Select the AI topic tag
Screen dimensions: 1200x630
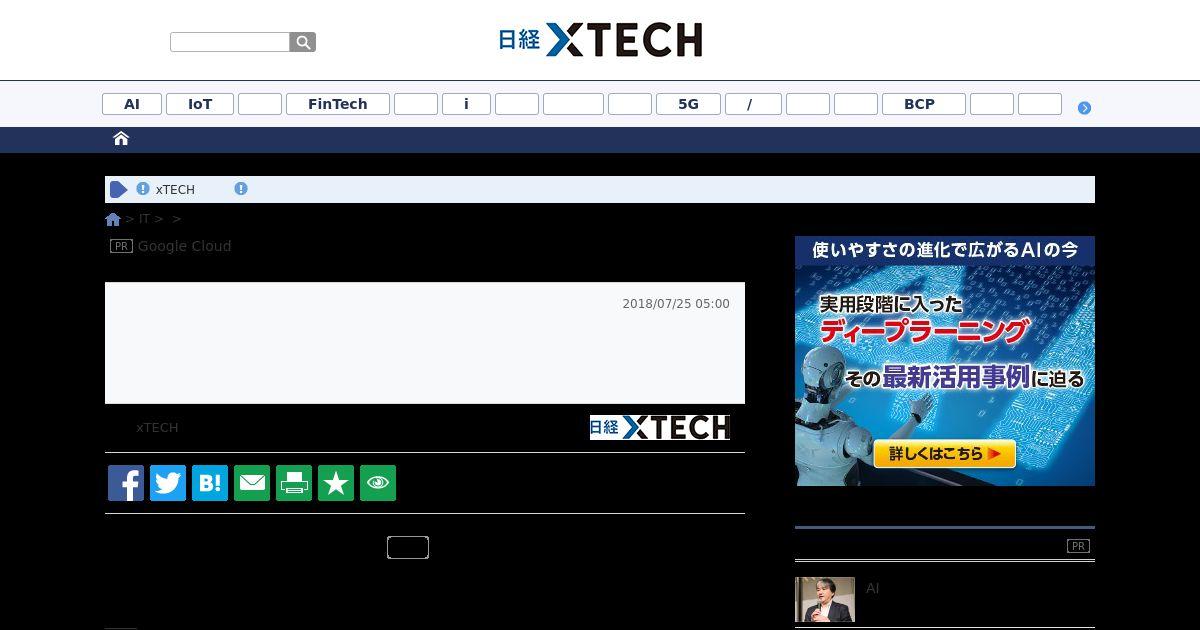tap(132, 104)
